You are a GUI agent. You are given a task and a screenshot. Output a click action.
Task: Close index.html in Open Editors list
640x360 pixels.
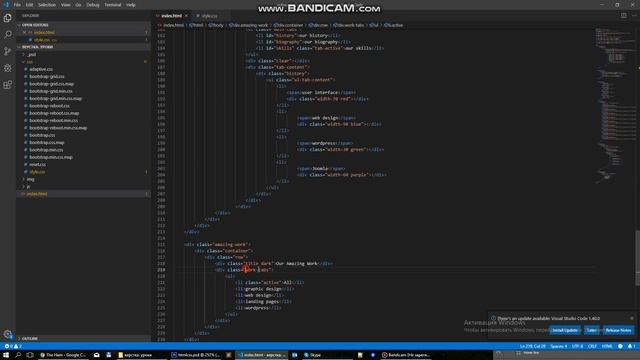tap(24, 32)
